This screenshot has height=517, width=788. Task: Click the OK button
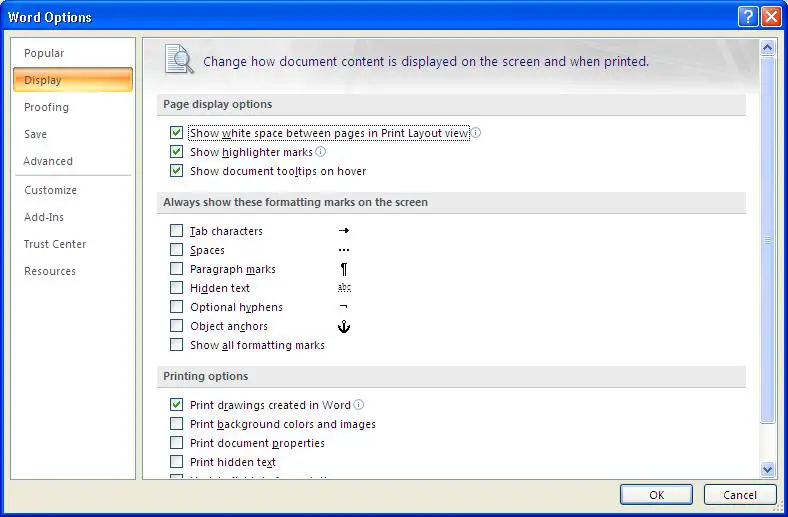pyautogui.click(x=656, y=494)
